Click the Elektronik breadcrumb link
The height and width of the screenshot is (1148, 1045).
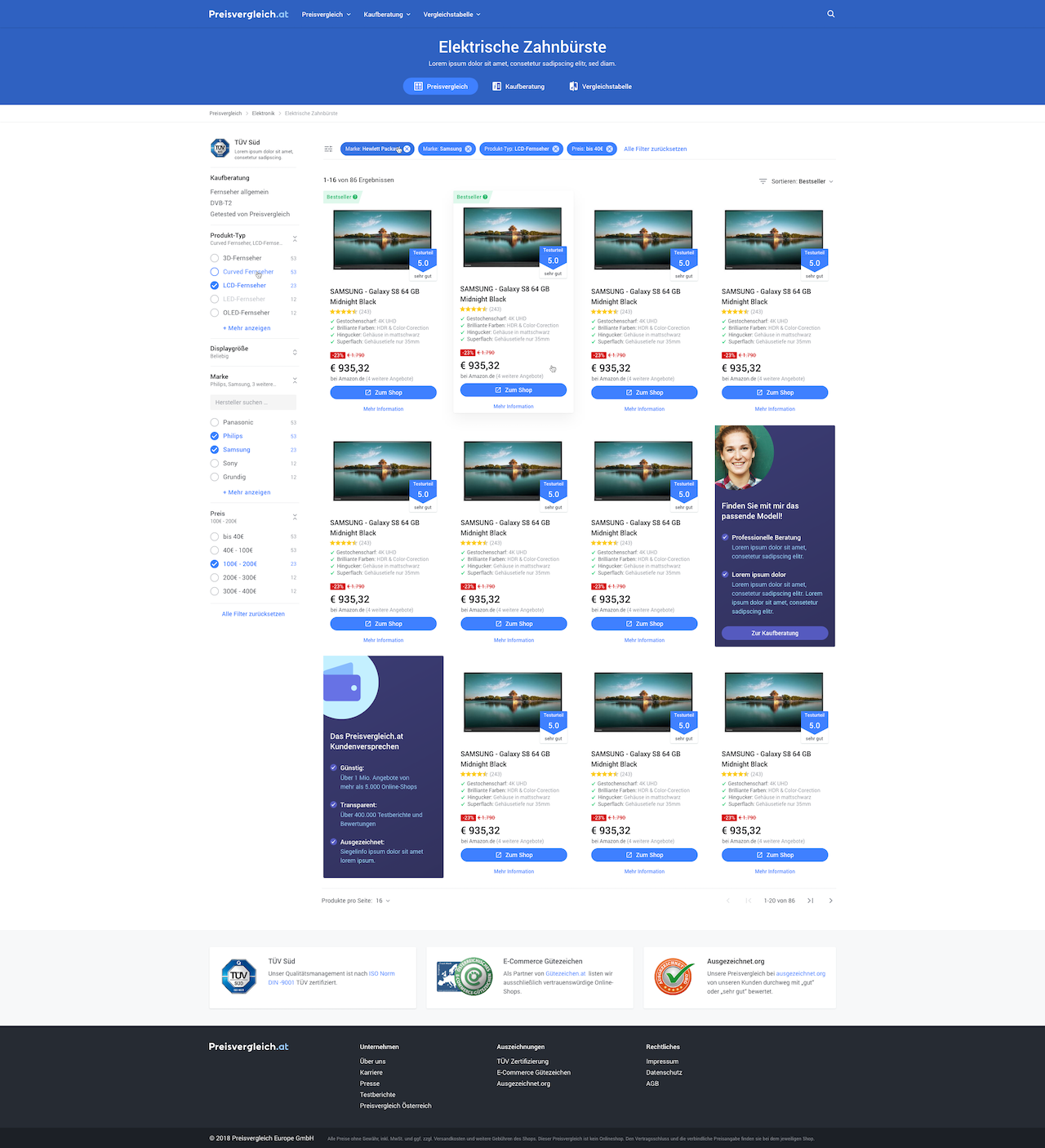263,113
